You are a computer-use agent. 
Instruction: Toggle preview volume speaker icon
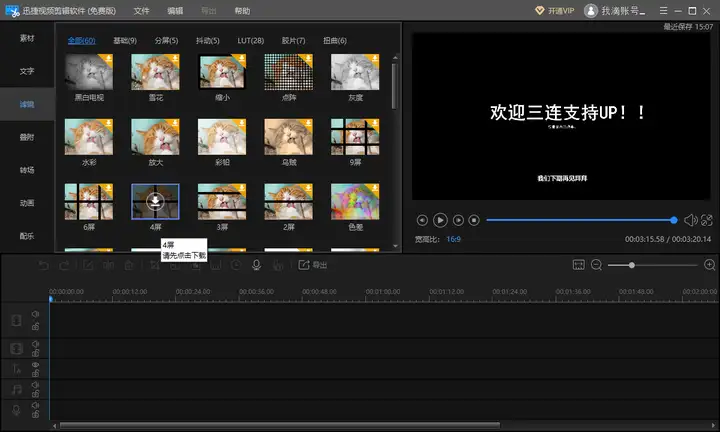pyautogui.click(x=690, y=220)
